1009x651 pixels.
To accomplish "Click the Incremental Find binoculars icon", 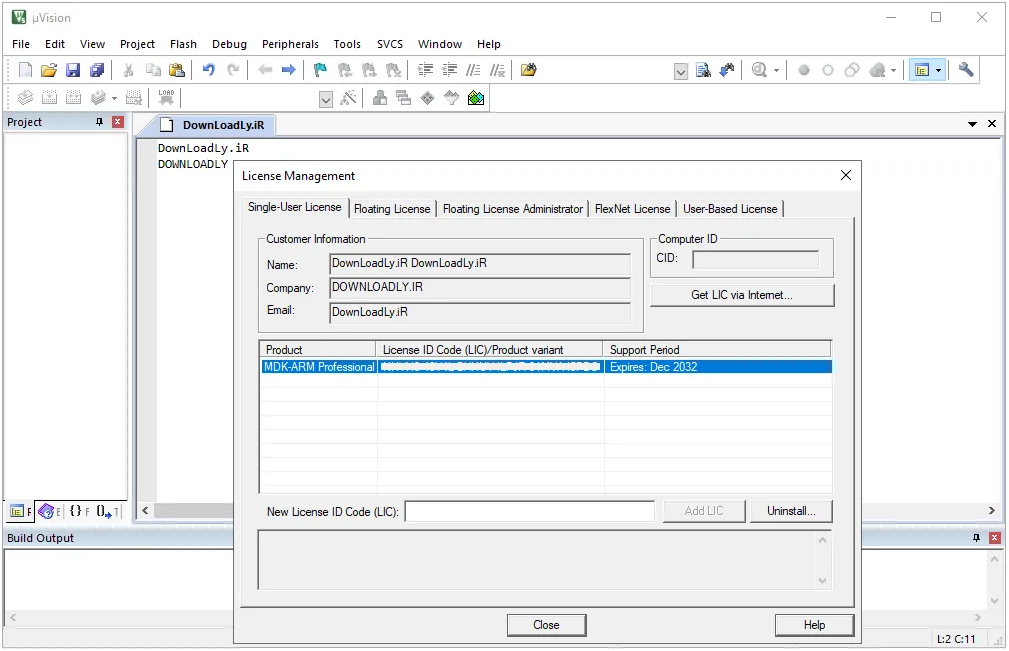I will pos(727,70).
